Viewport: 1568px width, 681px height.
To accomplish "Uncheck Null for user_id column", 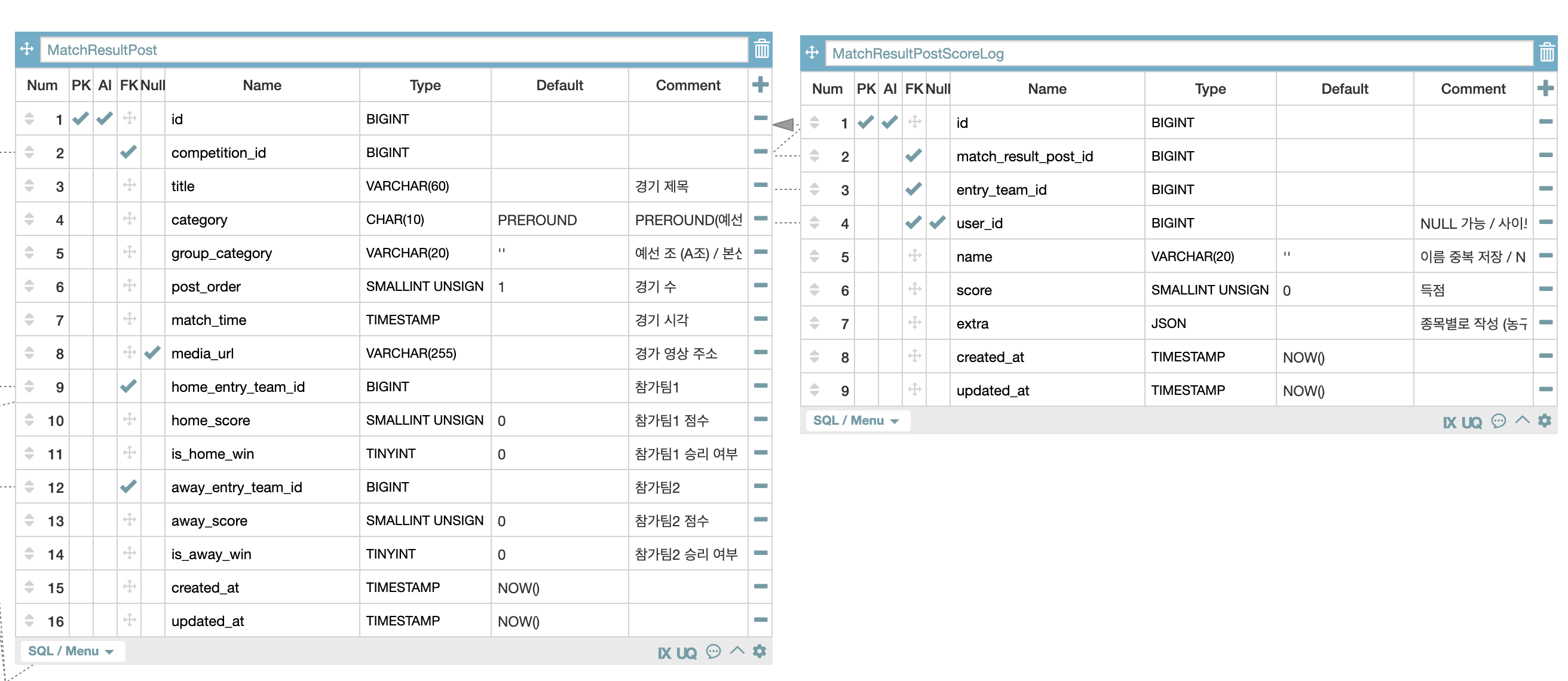I will pyautogui.click(x=938, y=223).
